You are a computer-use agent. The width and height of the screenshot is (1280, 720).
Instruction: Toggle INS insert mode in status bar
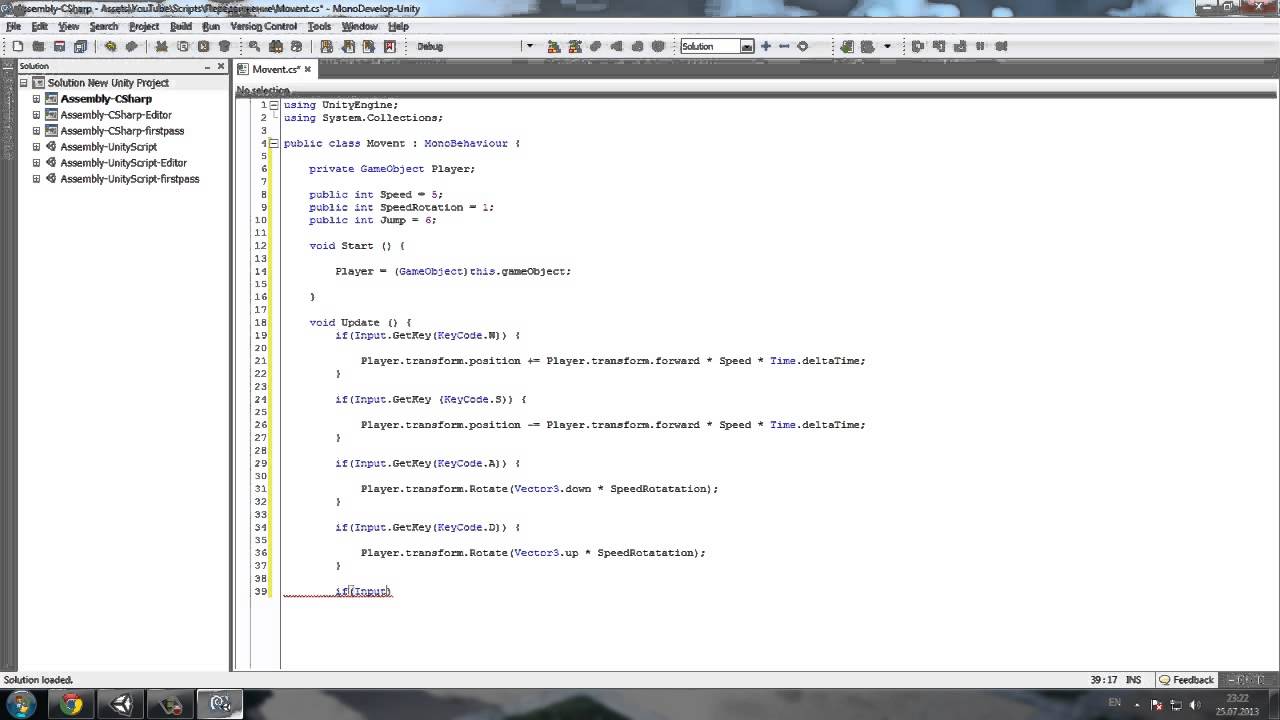click(x=1133, y=680)
